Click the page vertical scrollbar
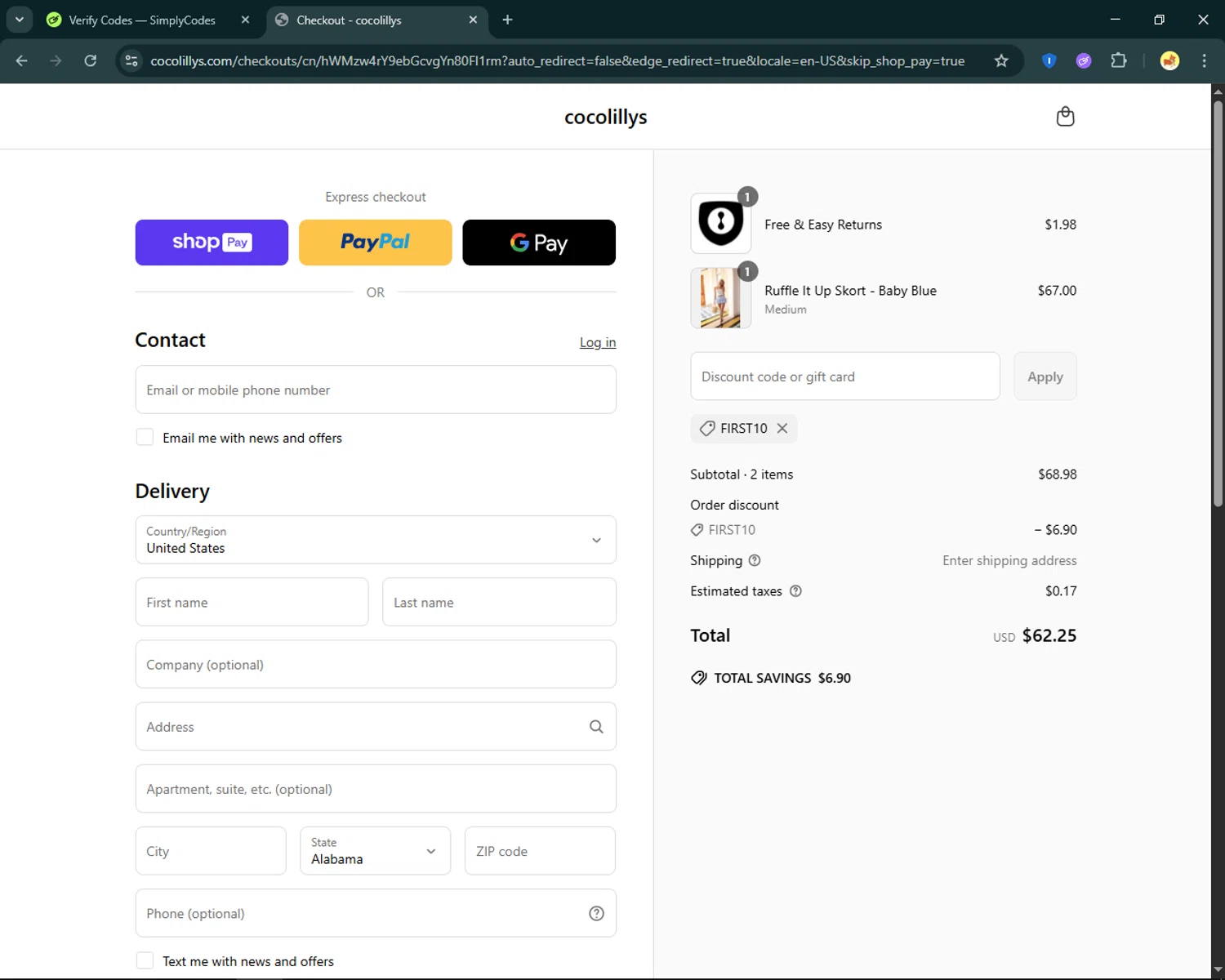The width and height of the screenshot is (1225, 980). click(1218, 303)
